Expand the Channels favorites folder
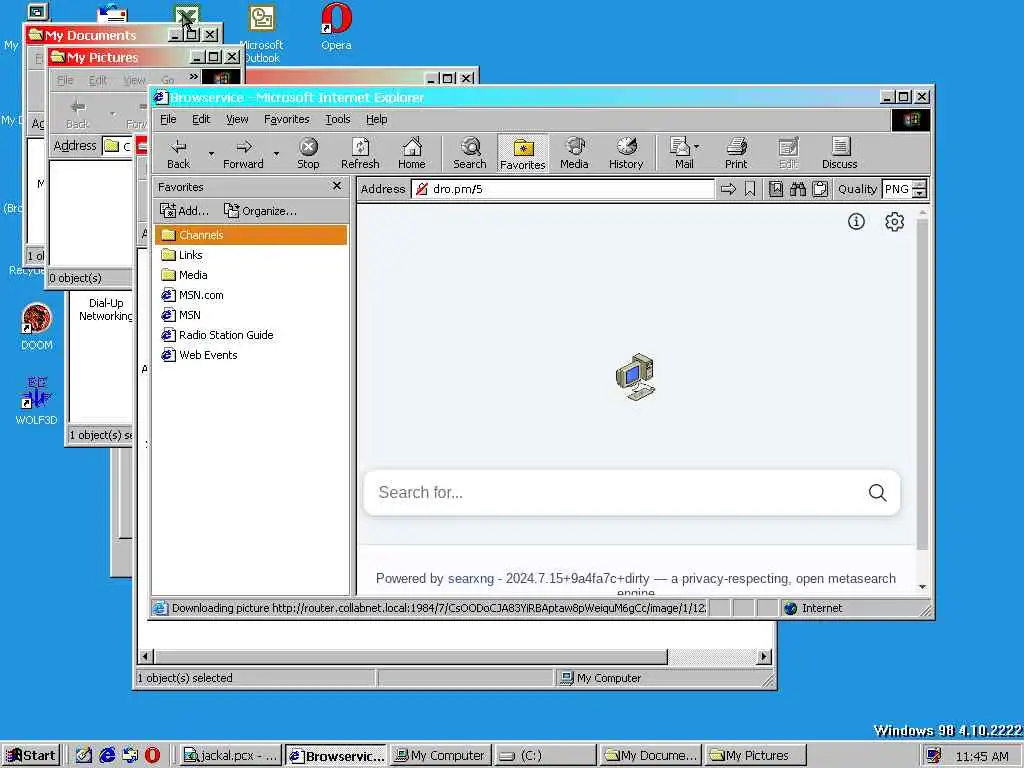 (251, 235)
